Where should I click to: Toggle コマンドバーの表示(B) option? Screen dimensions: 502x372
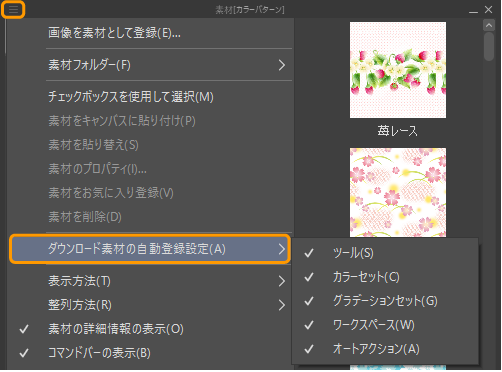tap(150, 353)
